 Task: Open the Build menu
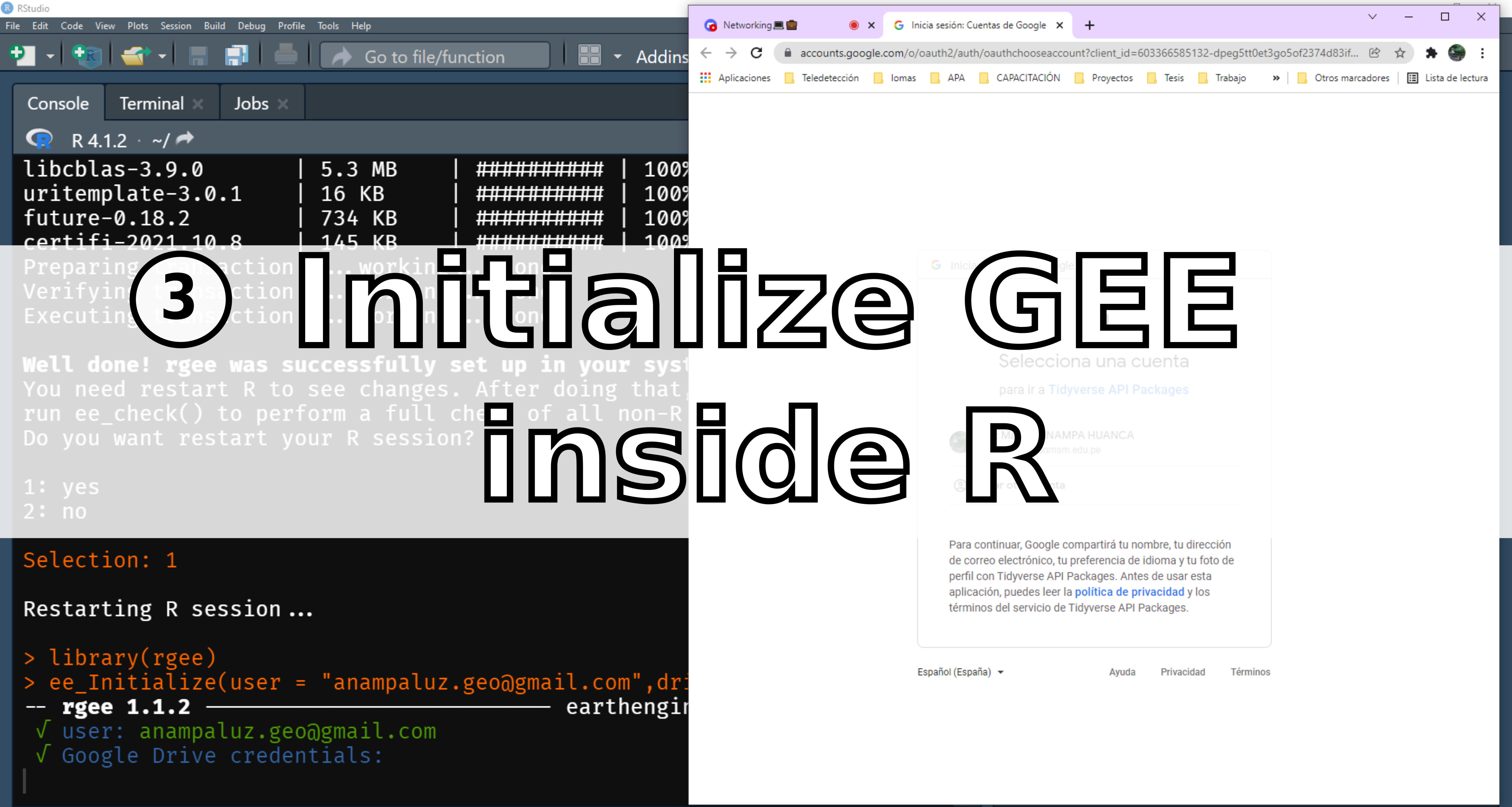click(214, 26)
